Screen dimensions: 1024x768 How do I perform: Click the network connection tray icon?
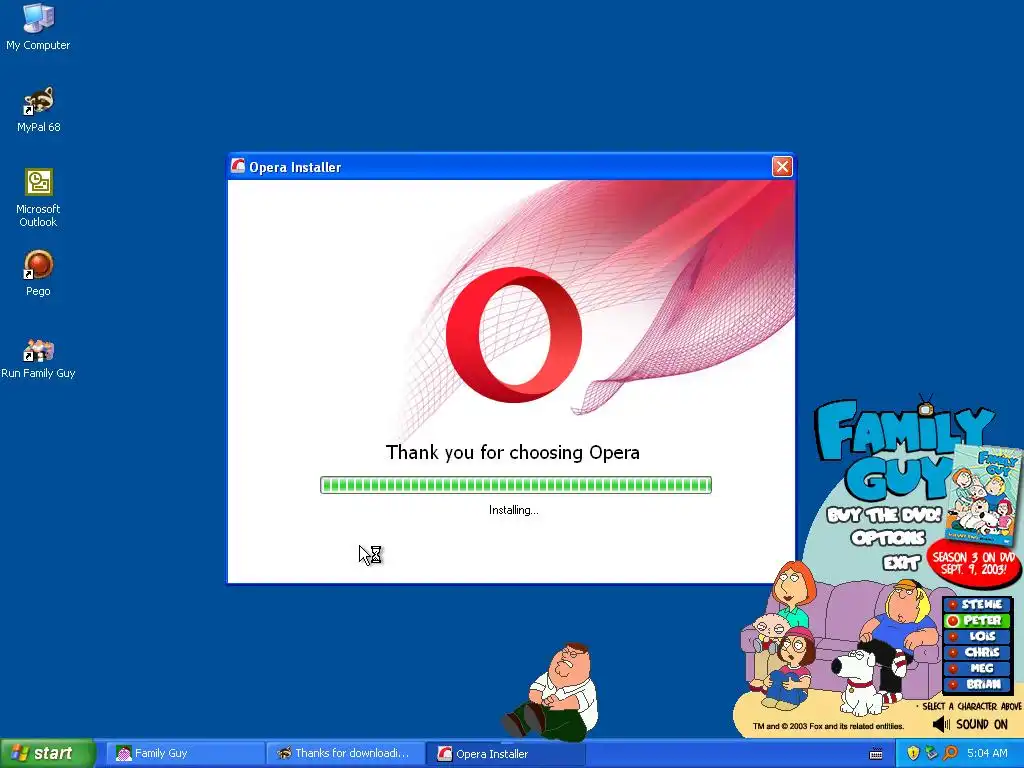pos(931,753)
